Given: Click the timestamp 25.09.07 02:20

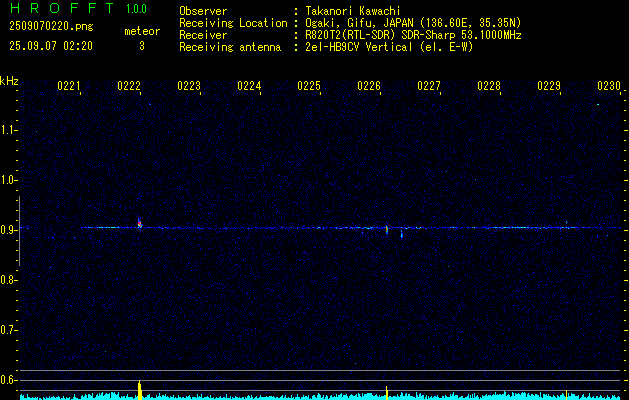Looking at the screenshot, I should point(51,46).
